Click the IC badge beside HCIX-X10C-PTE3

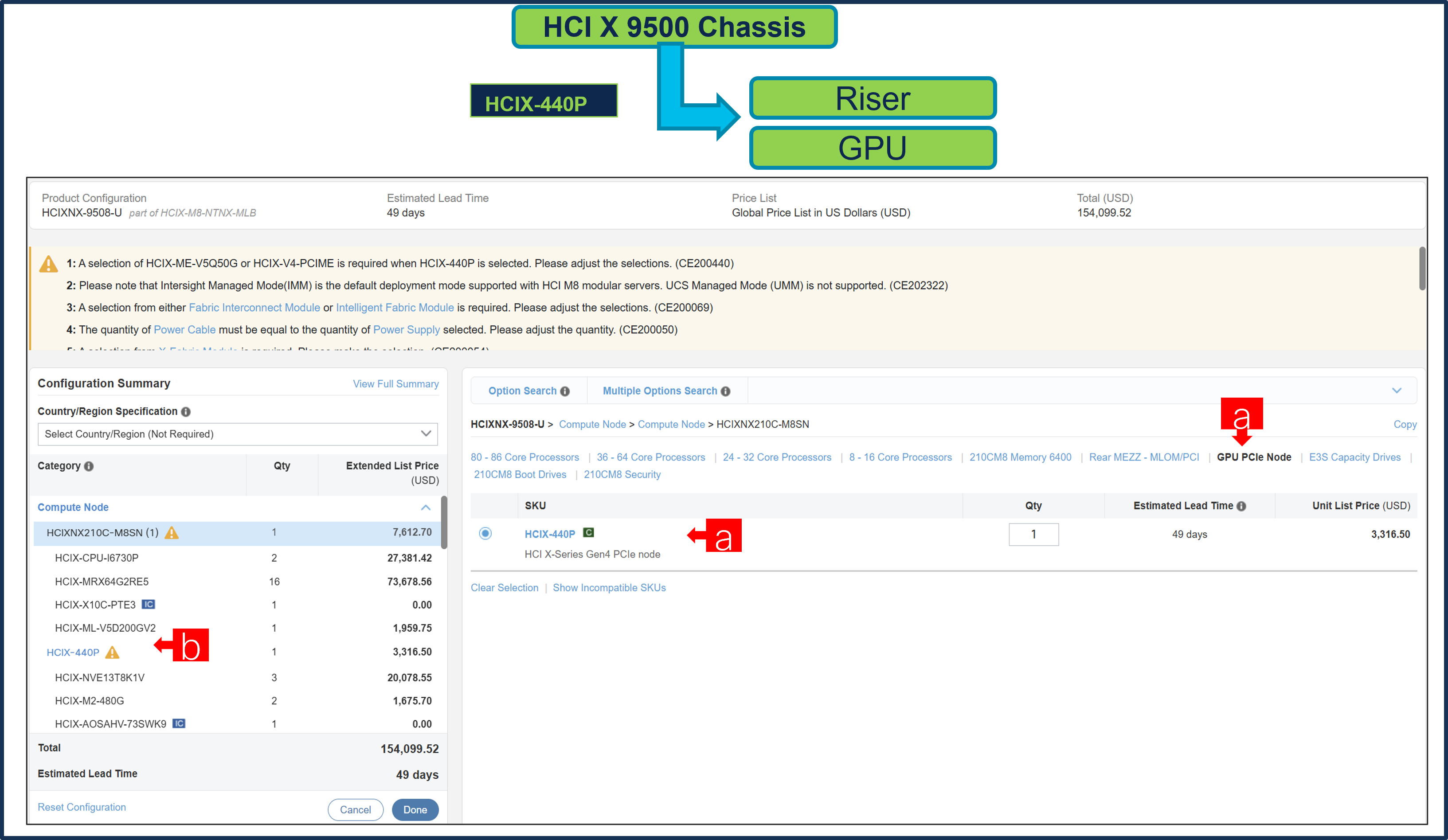tap(148, 605)
